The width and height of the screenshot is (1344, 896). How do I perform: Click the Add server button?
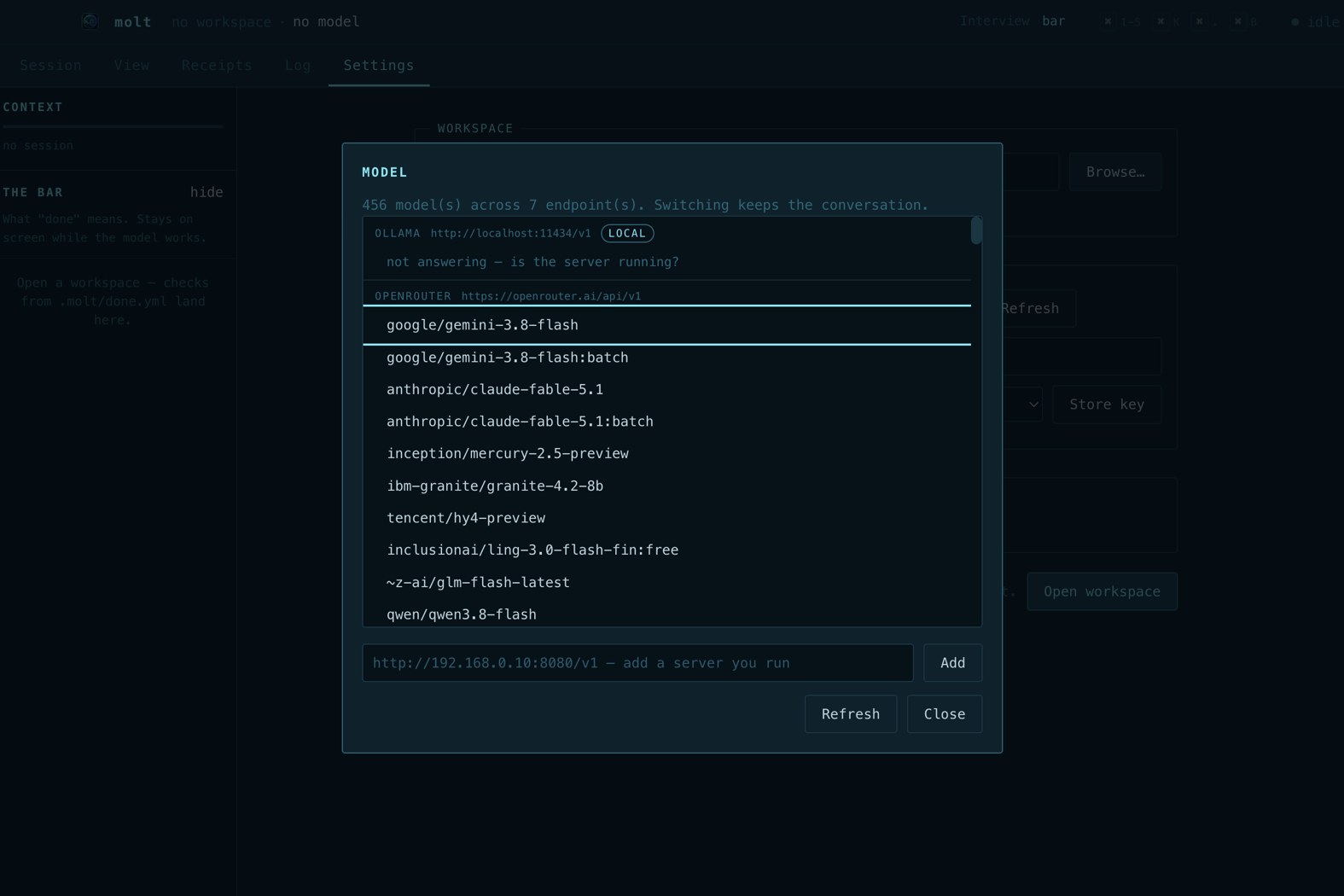click(952, 663)
